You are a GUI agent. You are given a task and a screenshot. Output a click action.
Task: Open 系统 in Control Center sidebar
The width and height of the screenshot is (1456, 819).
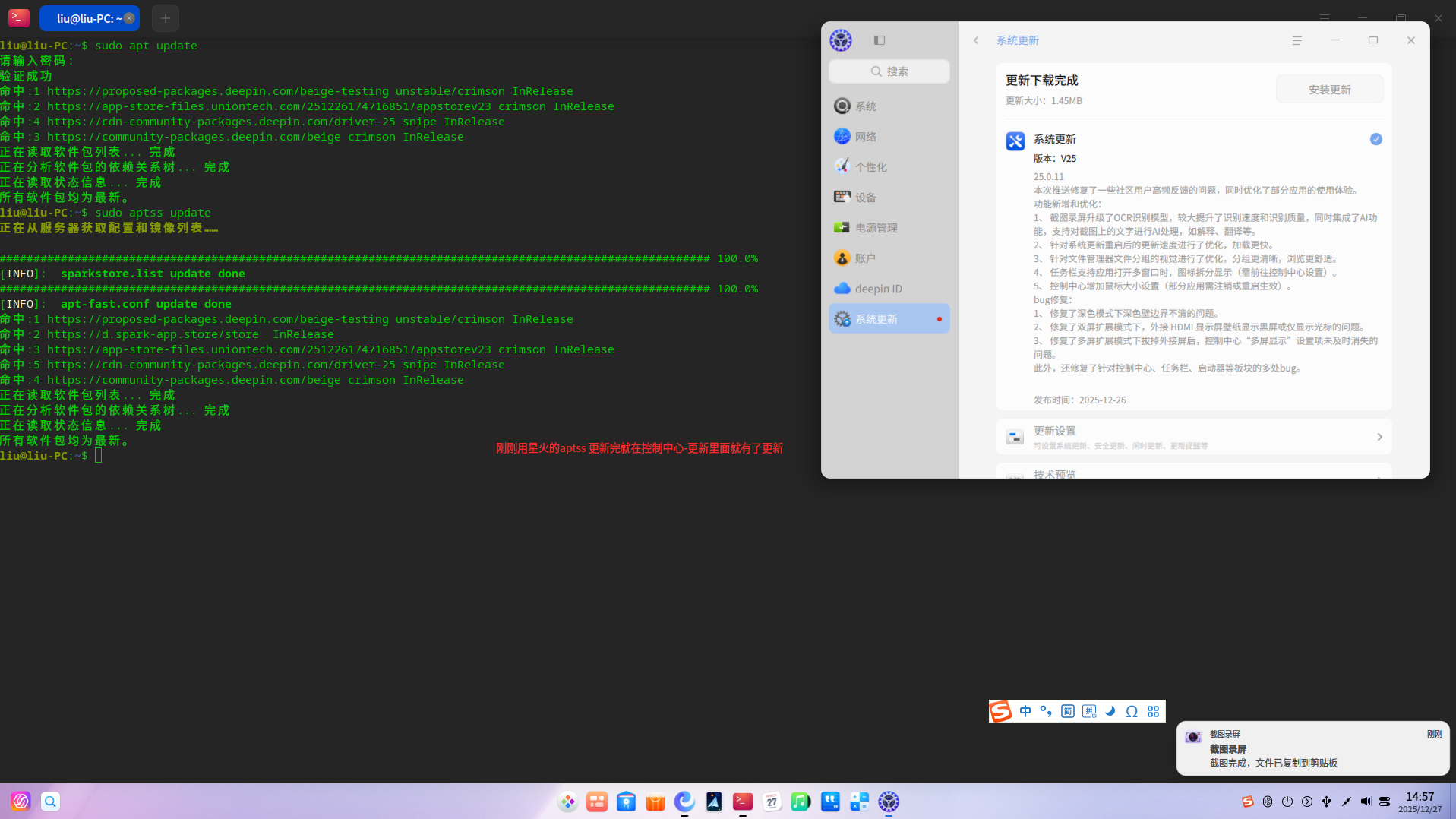coord(889,106)
